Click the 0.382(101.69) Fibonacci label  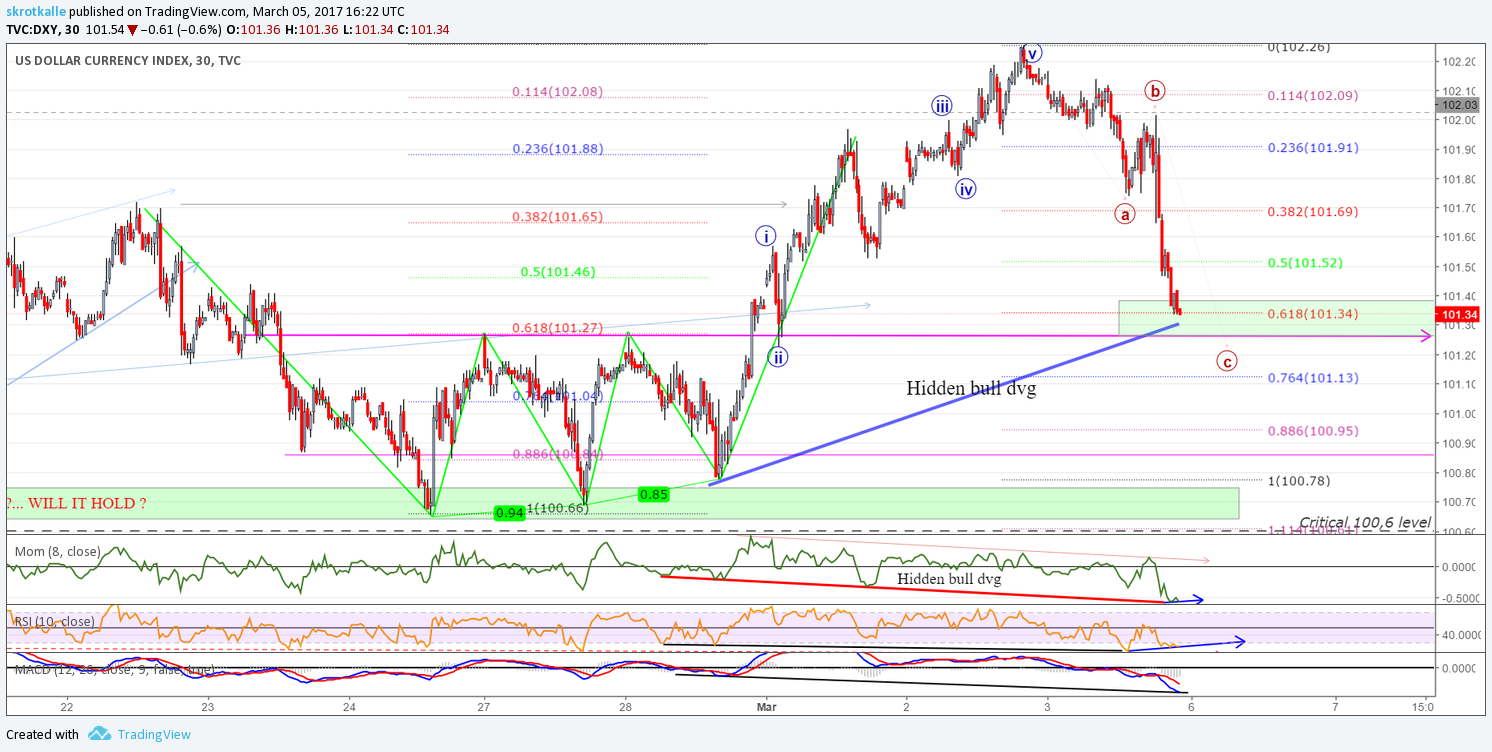point(1313,212)
